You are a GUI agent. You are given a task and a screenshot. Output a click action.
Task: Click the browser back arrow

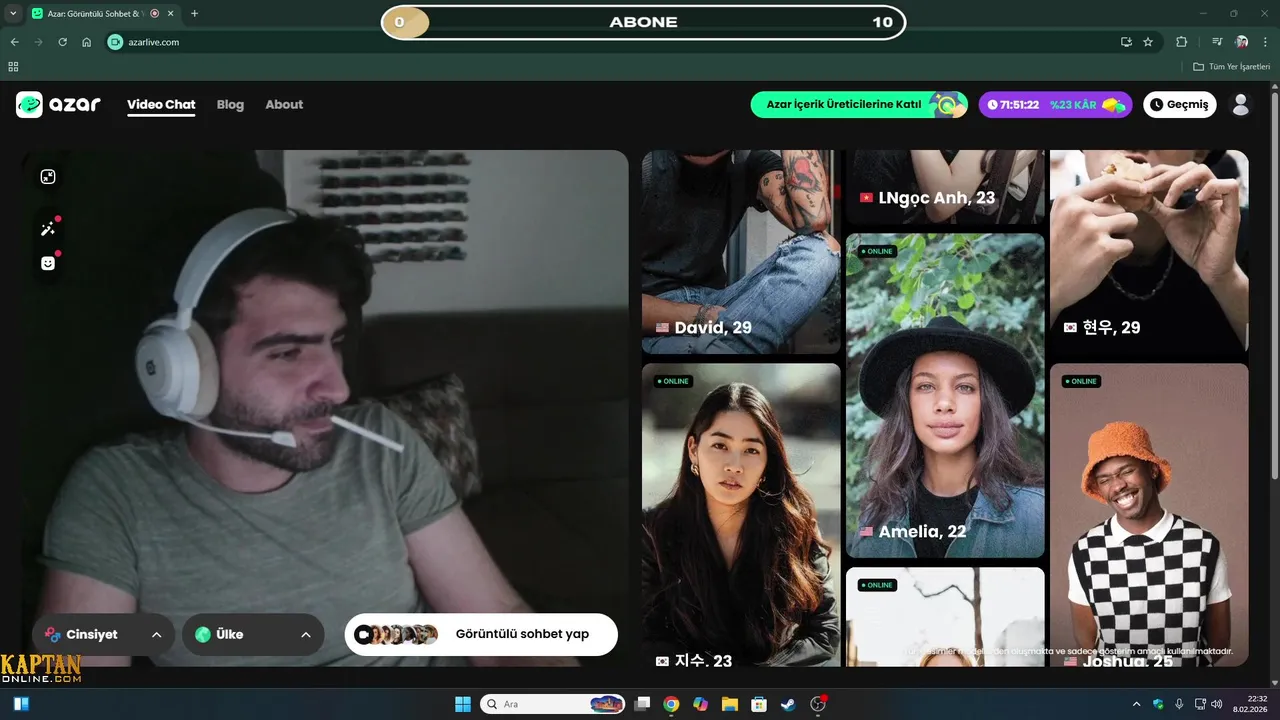pyautogui.click(x=14, y=42)
